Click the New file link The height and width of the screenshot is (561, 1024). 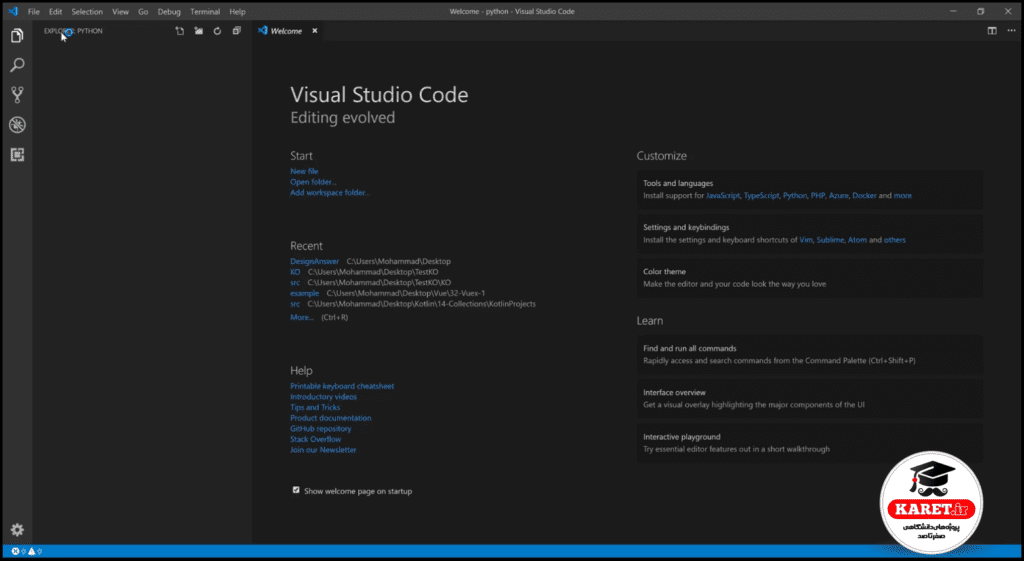click(304, 171)
